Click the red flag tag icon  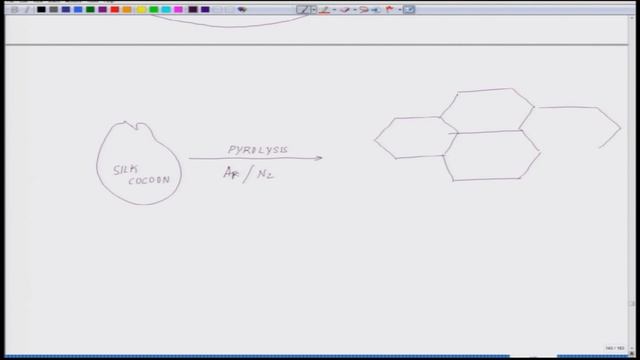click(389, 9)
